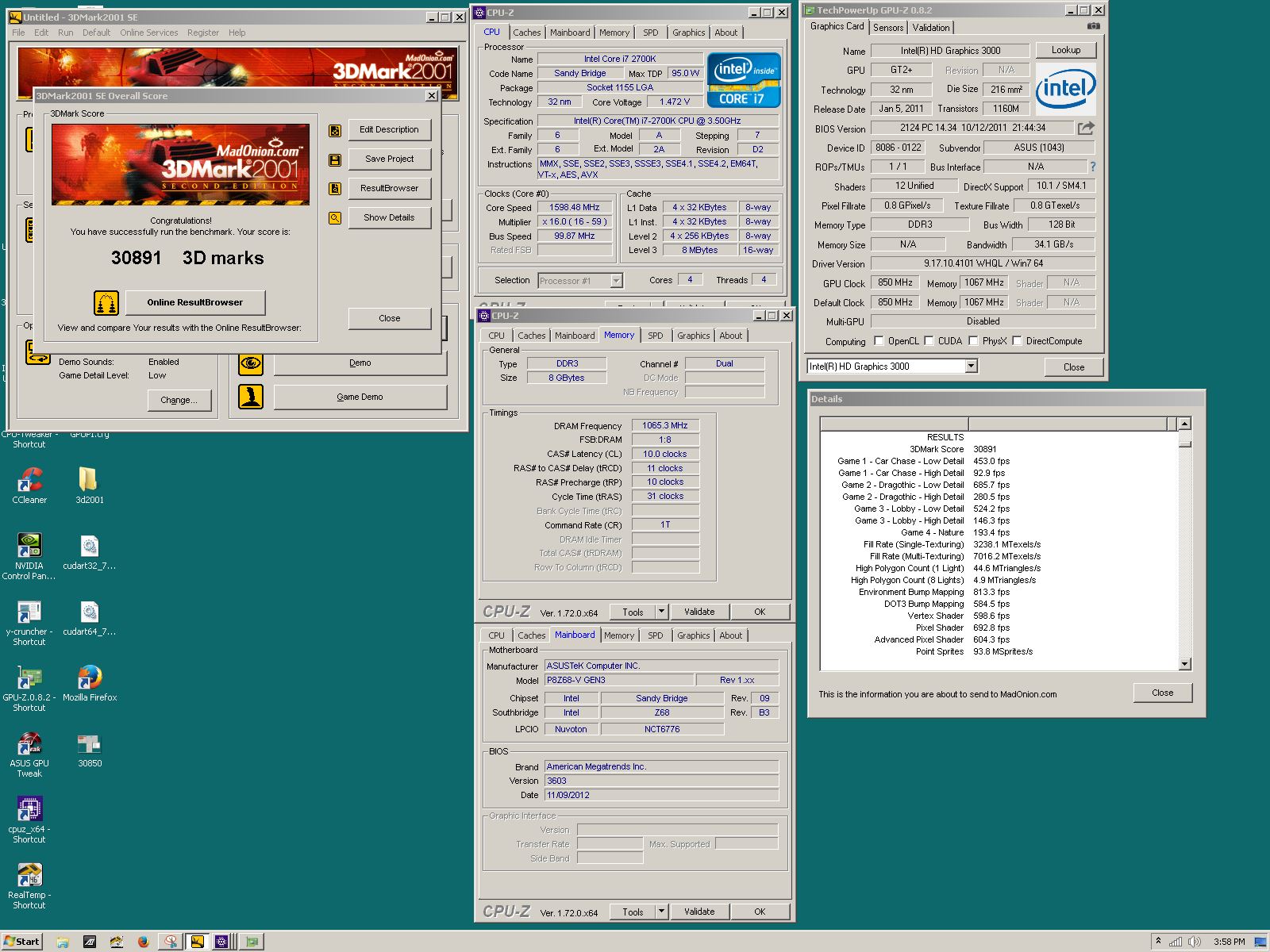
Task: Switch to SPD tab in CPU-Z Memory window
Action: [x=655, y=336]
